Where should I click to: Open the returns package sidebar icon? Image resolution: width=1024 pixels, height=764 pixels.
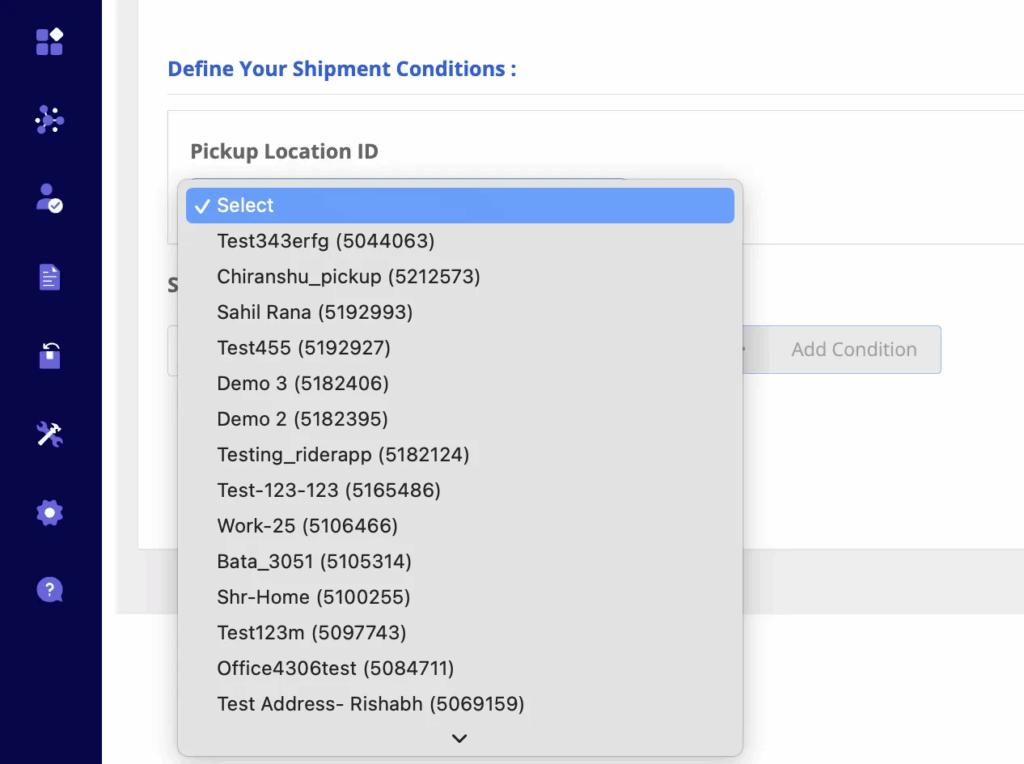tap(50, 355)
